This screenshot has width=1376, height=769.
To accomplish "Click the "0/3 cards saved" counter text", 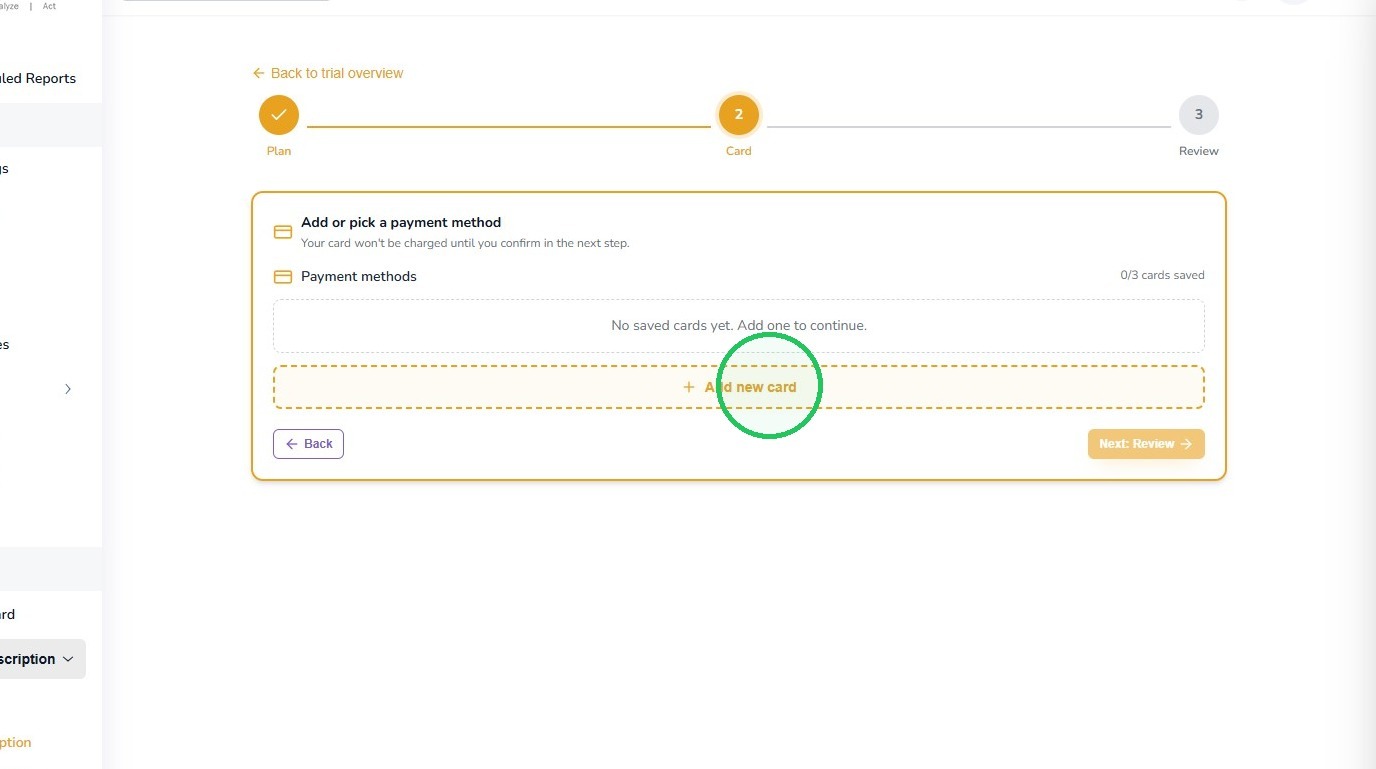I will 1162,275.
